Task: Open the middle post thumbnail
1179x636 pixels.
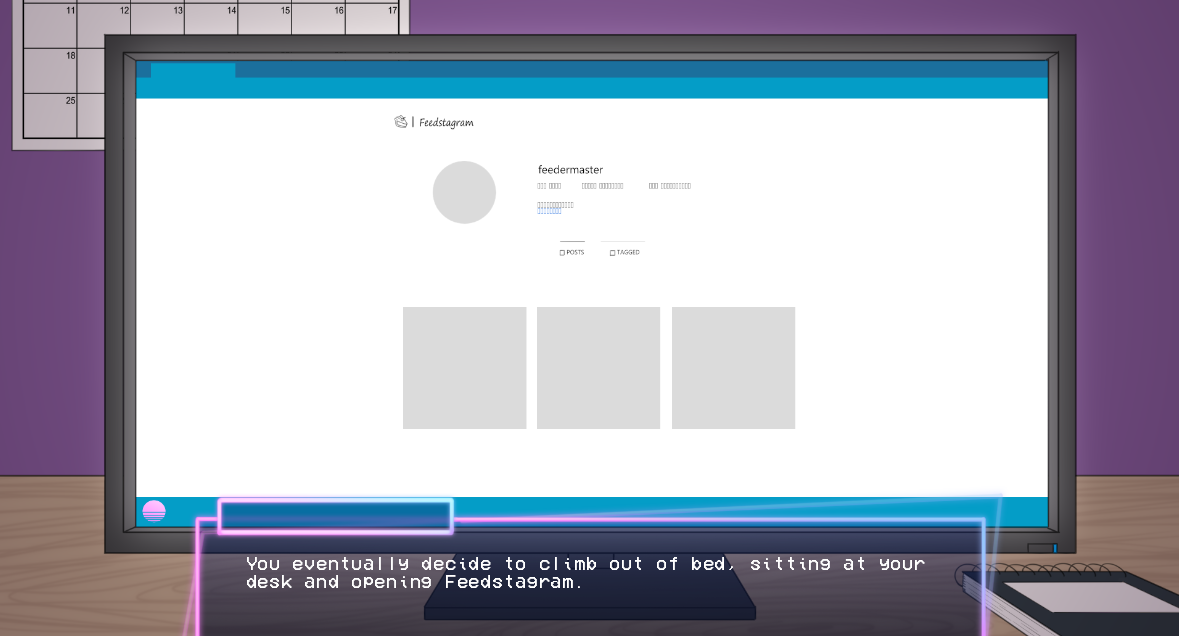Action: (598, 368)
